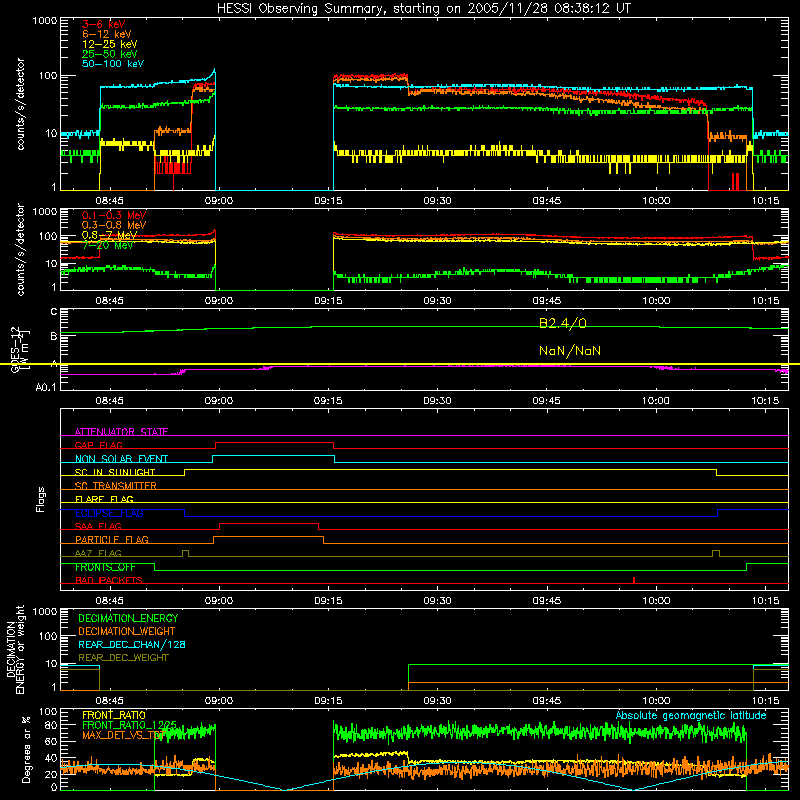Select the PARTICLE_FLAG label

[112, 539]
